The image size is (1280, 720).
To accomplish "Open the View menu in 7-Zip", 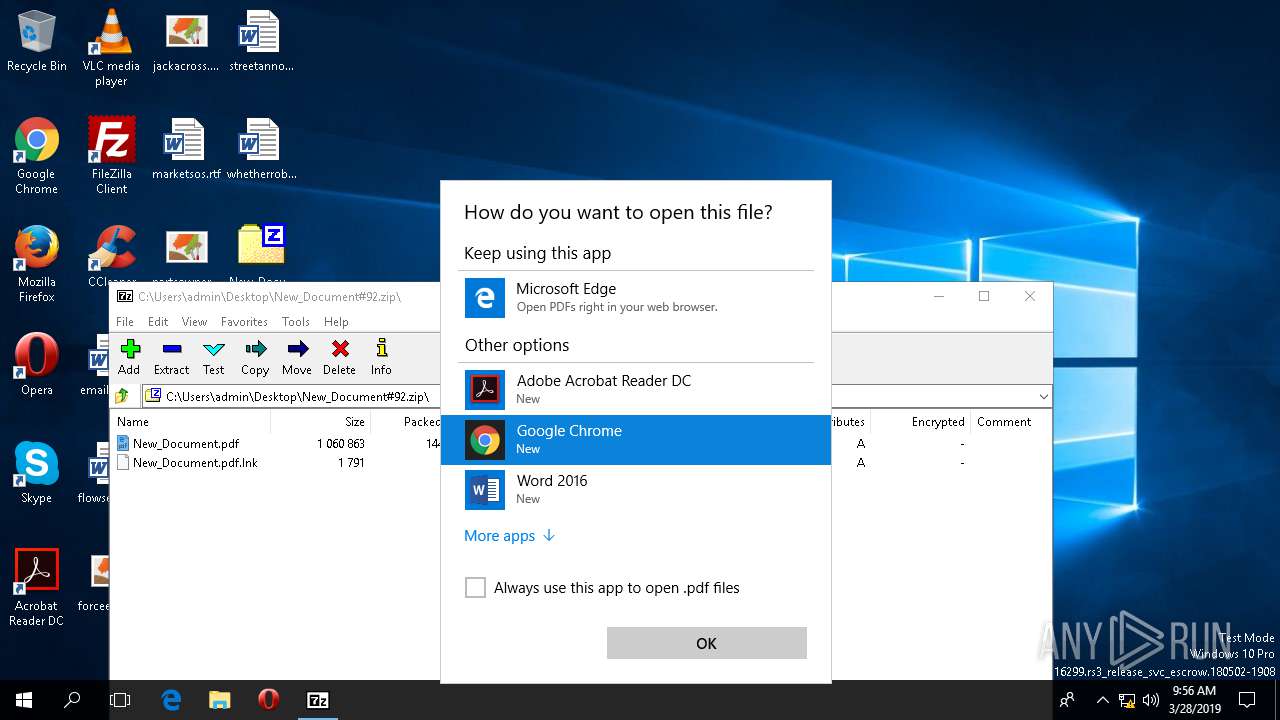I will 194,322.
